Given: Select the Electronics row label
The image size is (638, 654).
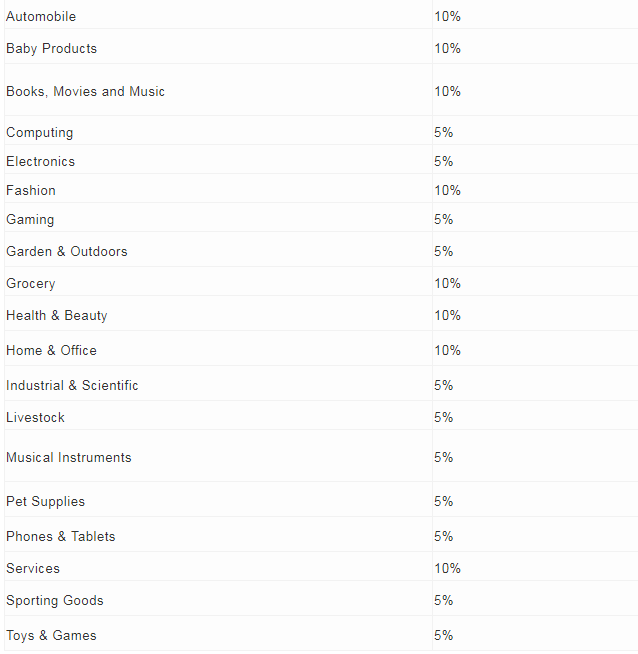Looking at the screenshot, I should click(40, 161).
